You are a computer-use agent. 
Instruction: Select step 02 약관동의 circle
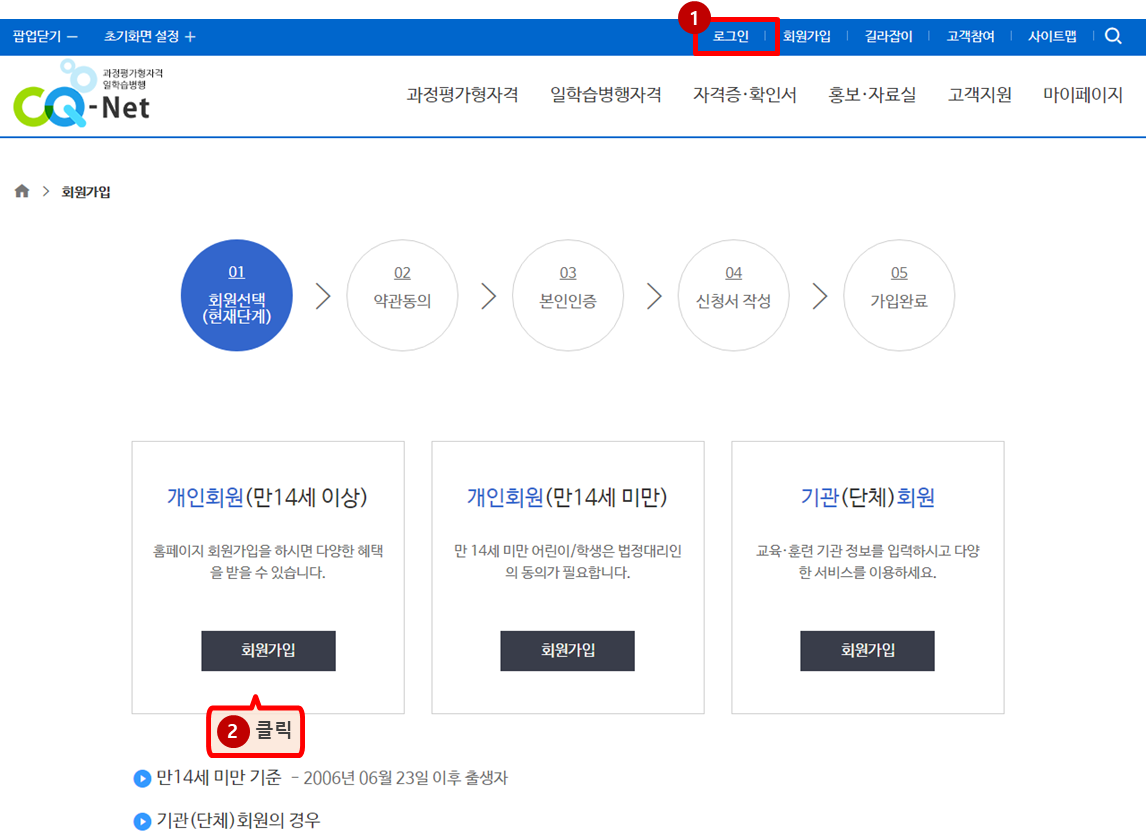click(x=402, y=295)
